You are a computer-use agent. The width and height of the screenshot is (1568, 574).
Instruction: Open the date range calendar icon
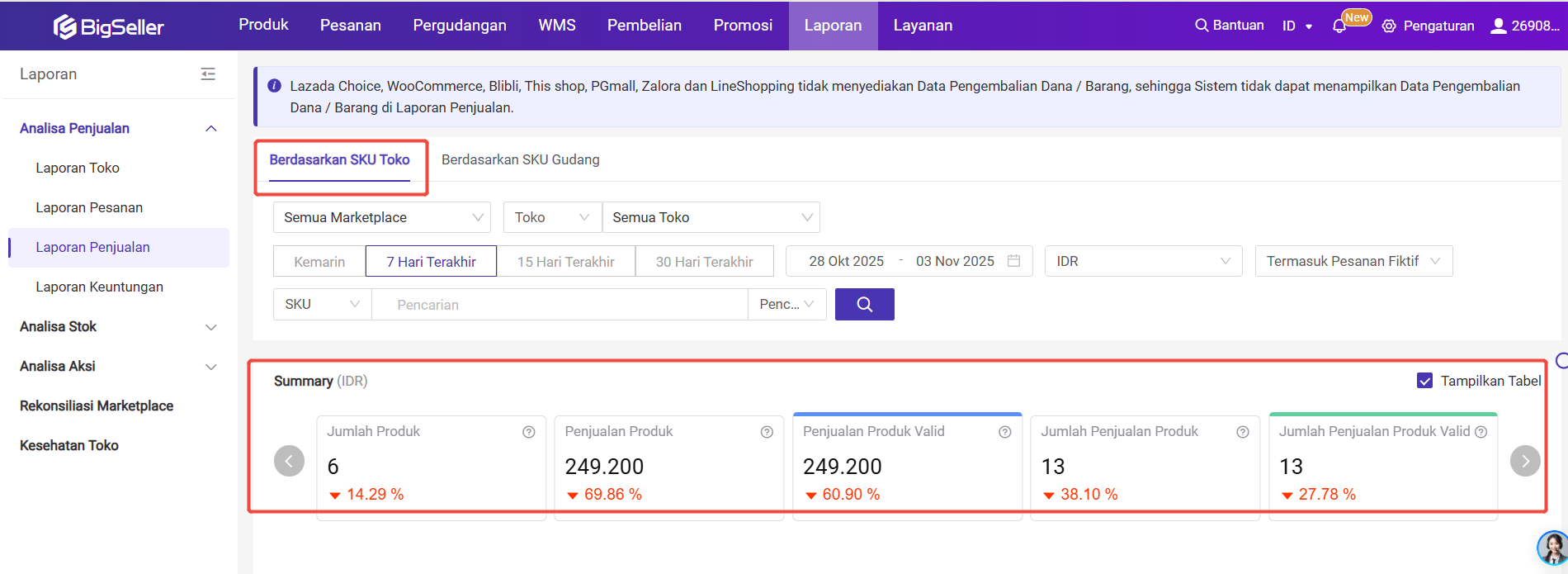[1014, 261]
